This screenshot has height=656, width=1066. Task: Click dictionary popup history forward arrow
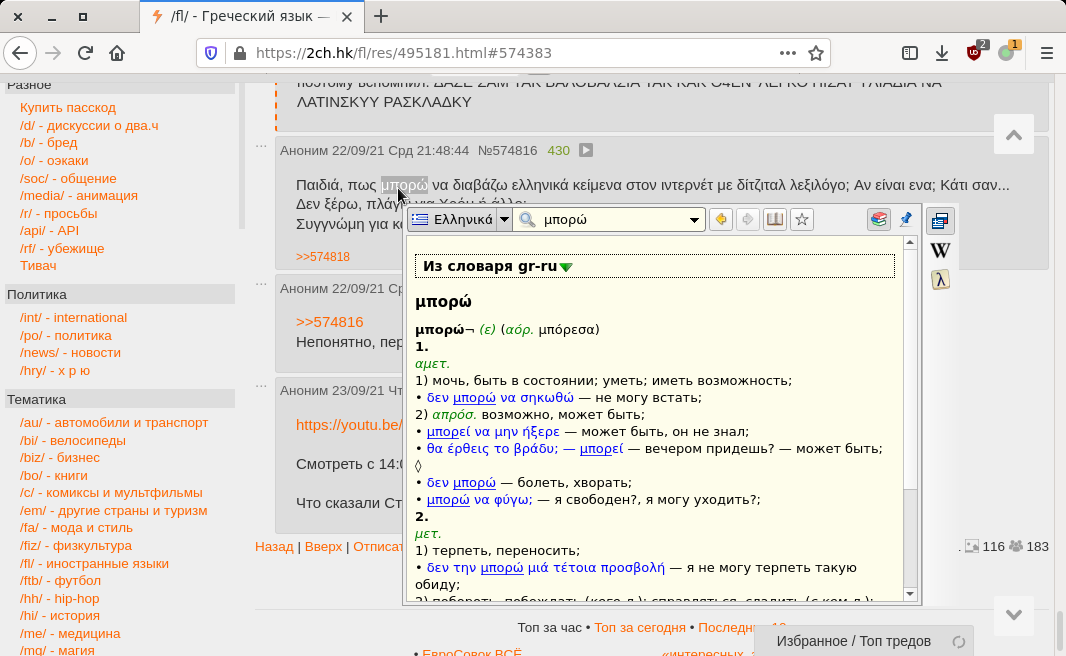coord(747,220)
